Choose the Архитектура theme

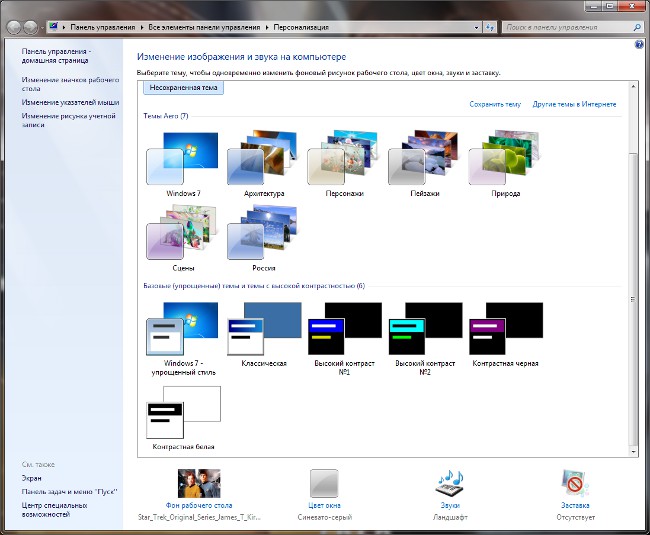click(x=264, y=164)
